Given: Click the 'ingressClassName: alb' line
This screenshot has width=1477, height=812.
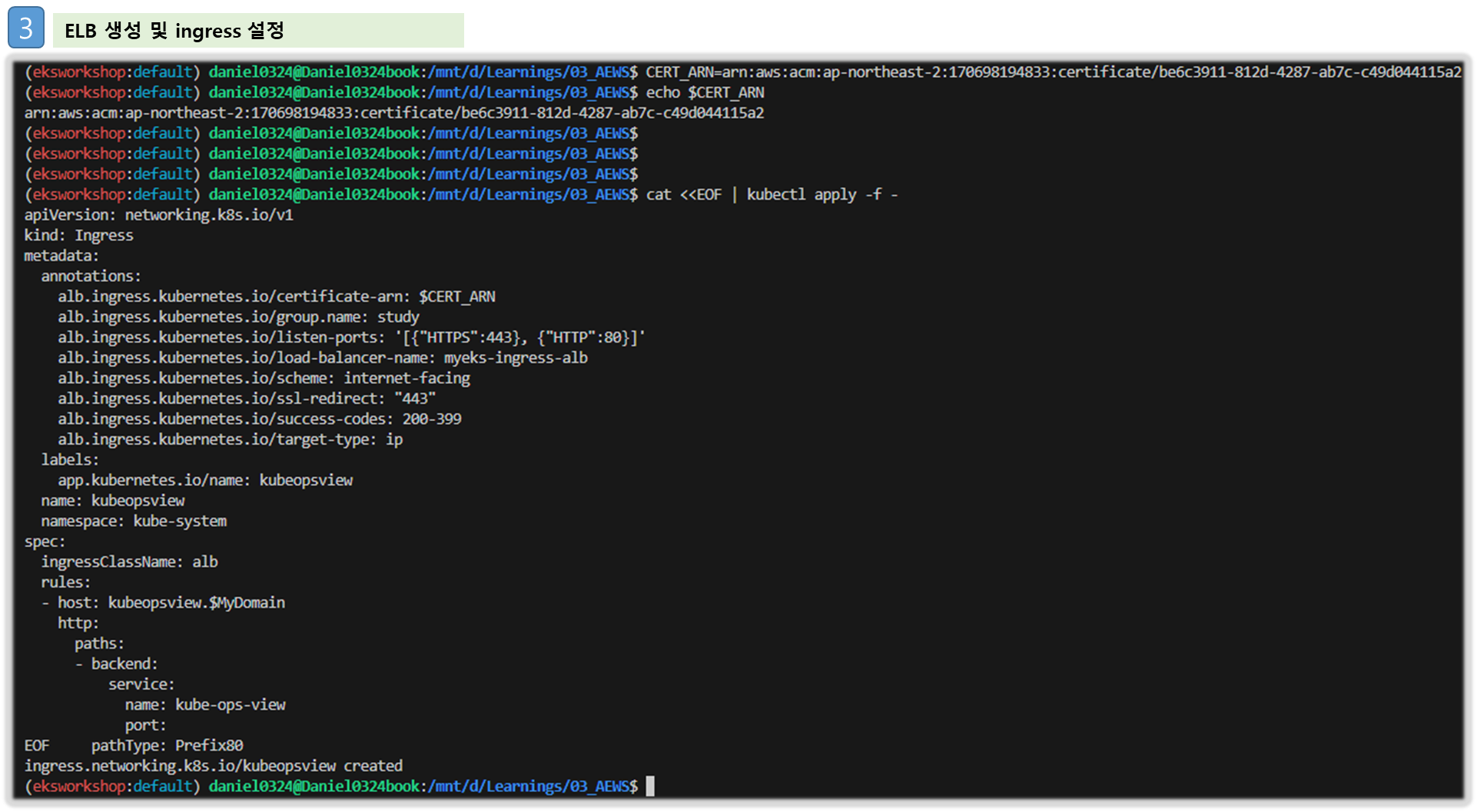Looking at the screenshot, I should (x=129, y=562).
